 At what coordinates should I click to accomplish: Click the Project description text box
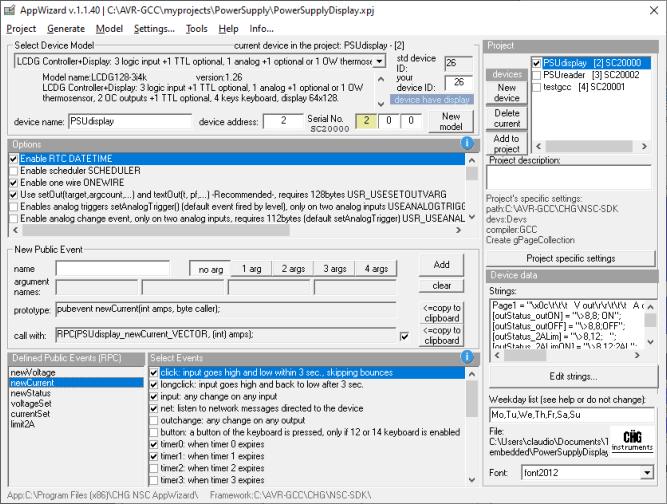(569, 177)
